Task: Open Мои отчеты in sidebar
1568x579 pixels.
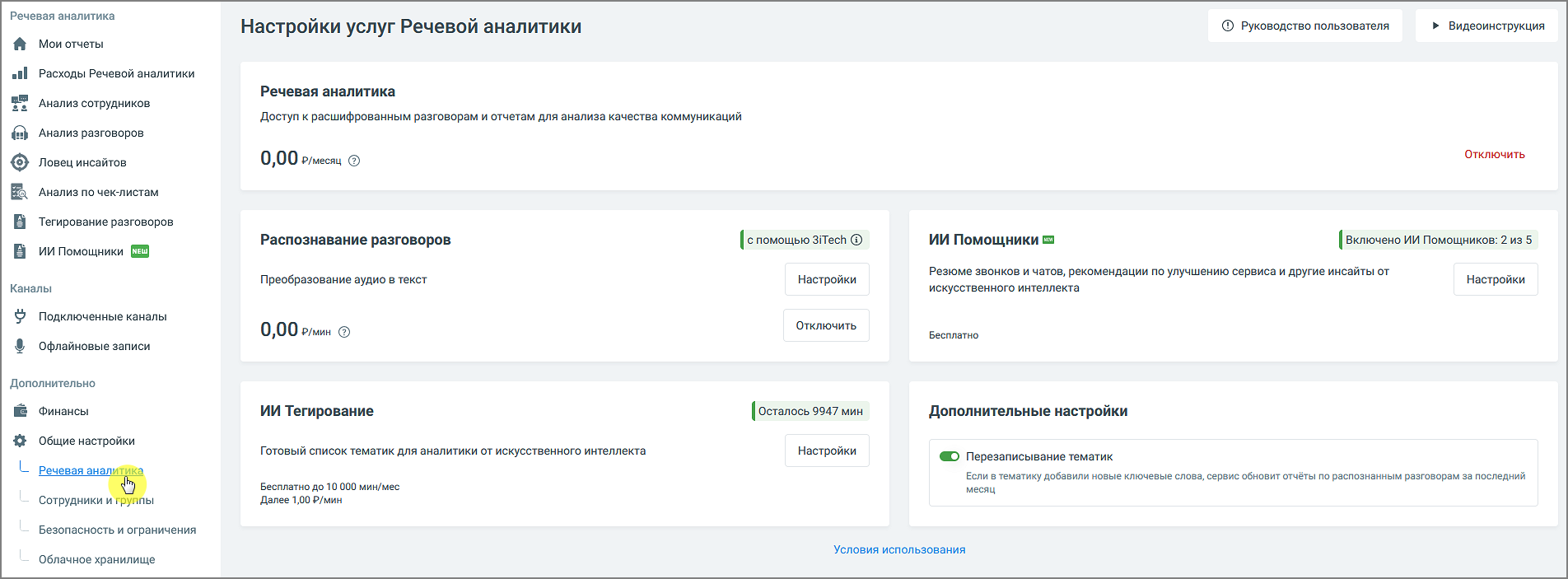Action: point(71,44)
